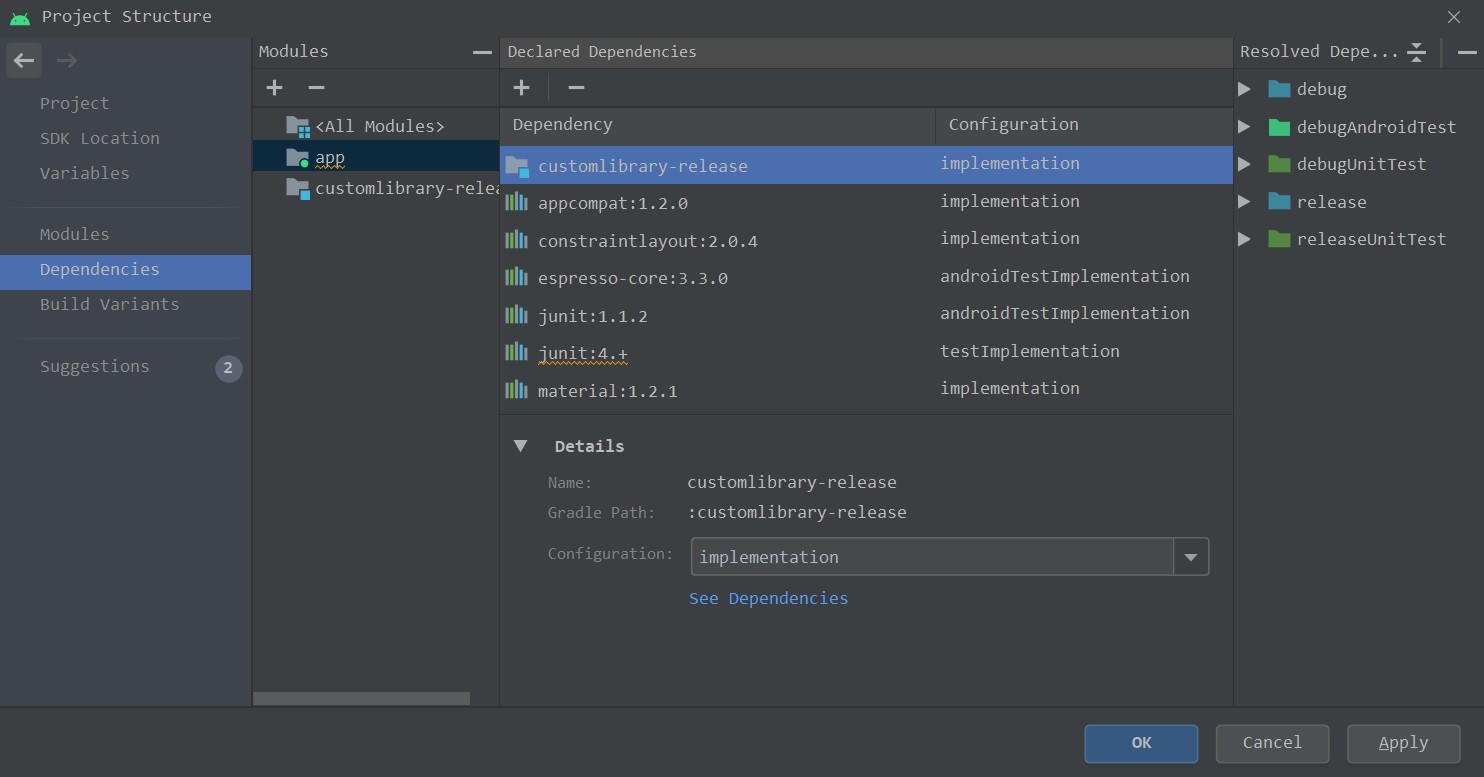The height and width of the screenshot is (777, 1484).
Task: Click the See Dependencies link
Action: (768, 598)
